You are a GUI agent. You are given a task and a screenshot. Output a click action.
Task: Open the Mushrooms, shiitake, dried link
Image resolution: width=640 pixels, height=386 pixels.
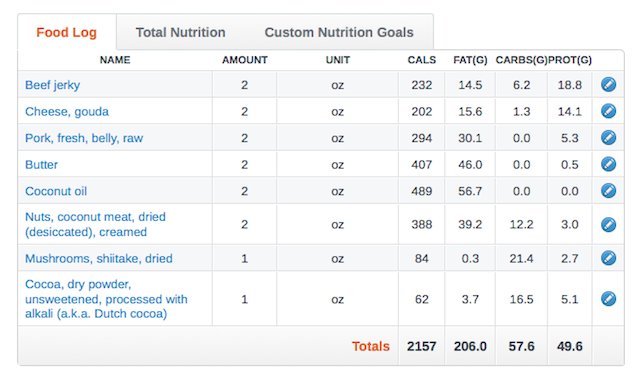coord(99,258)
